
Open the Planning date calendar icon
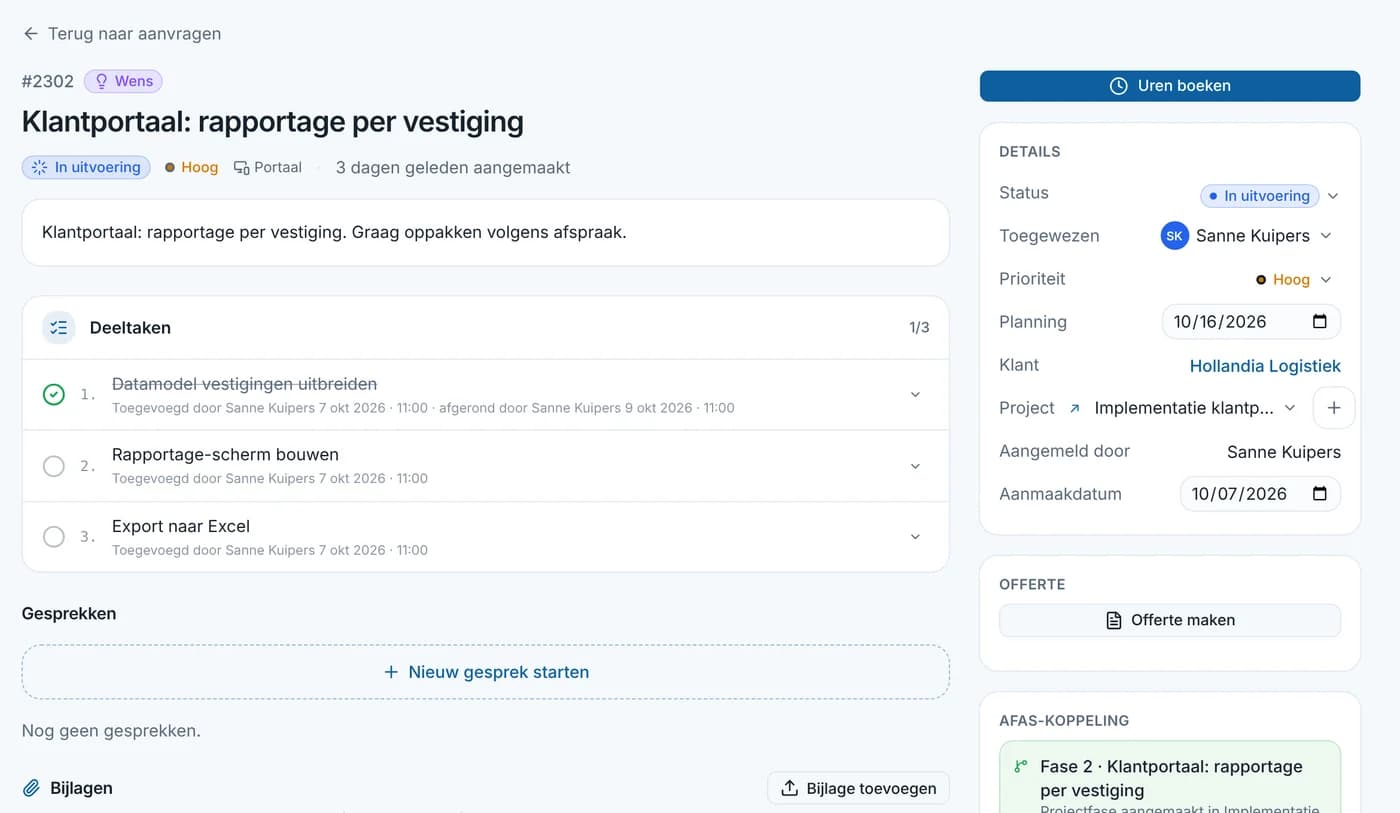(1320, 322)
